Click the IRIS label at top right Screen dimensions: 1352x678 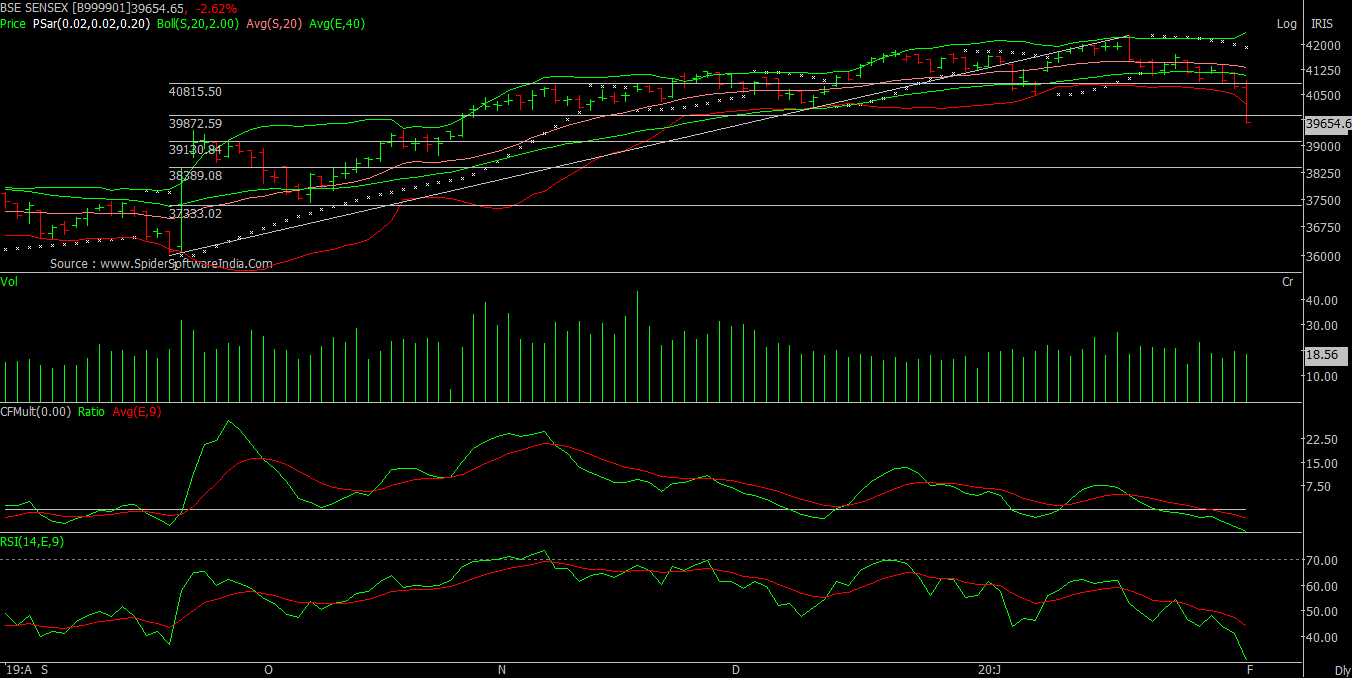tap(1322, 23)
